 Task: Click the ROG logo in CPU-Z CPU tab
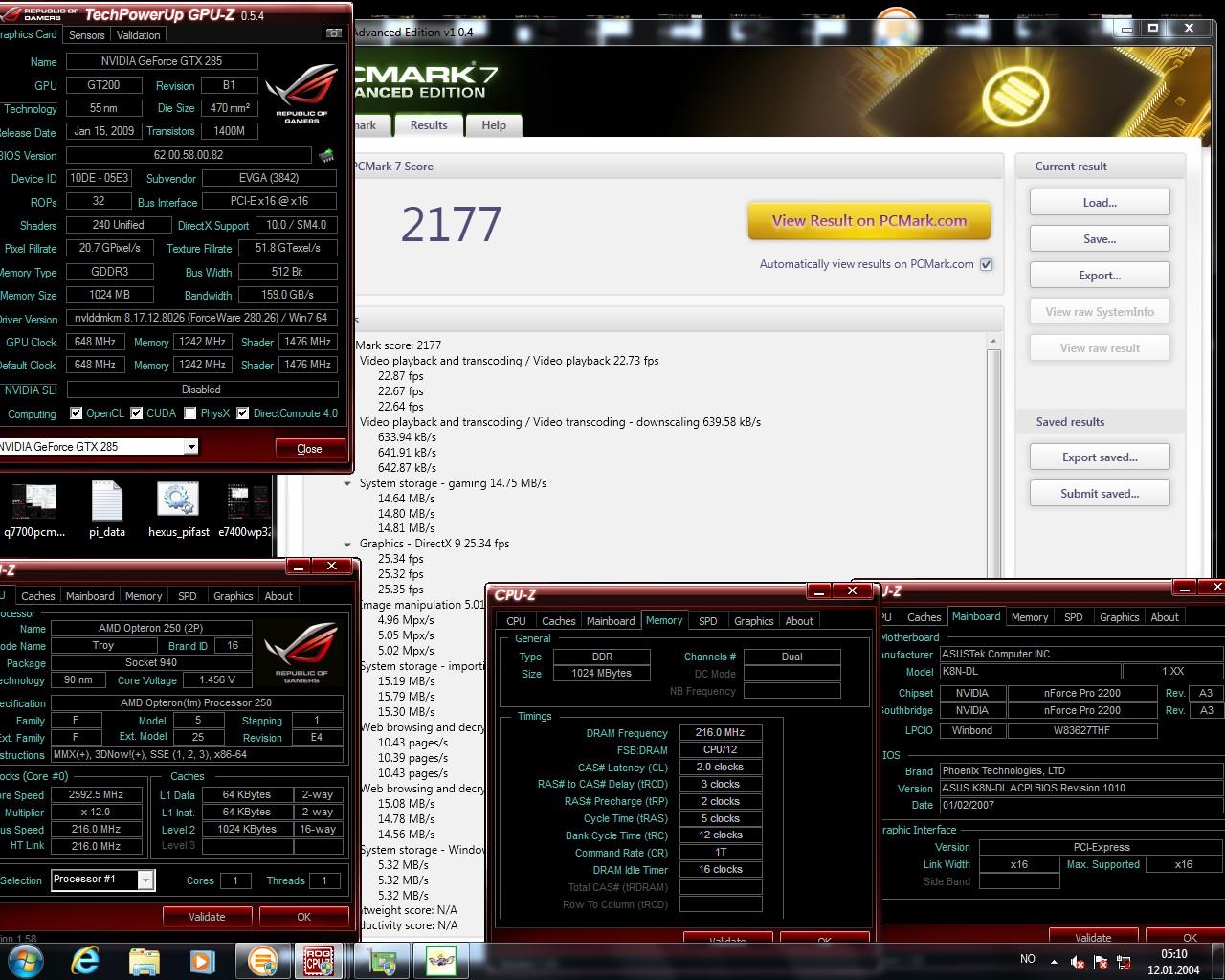point(301,653)
